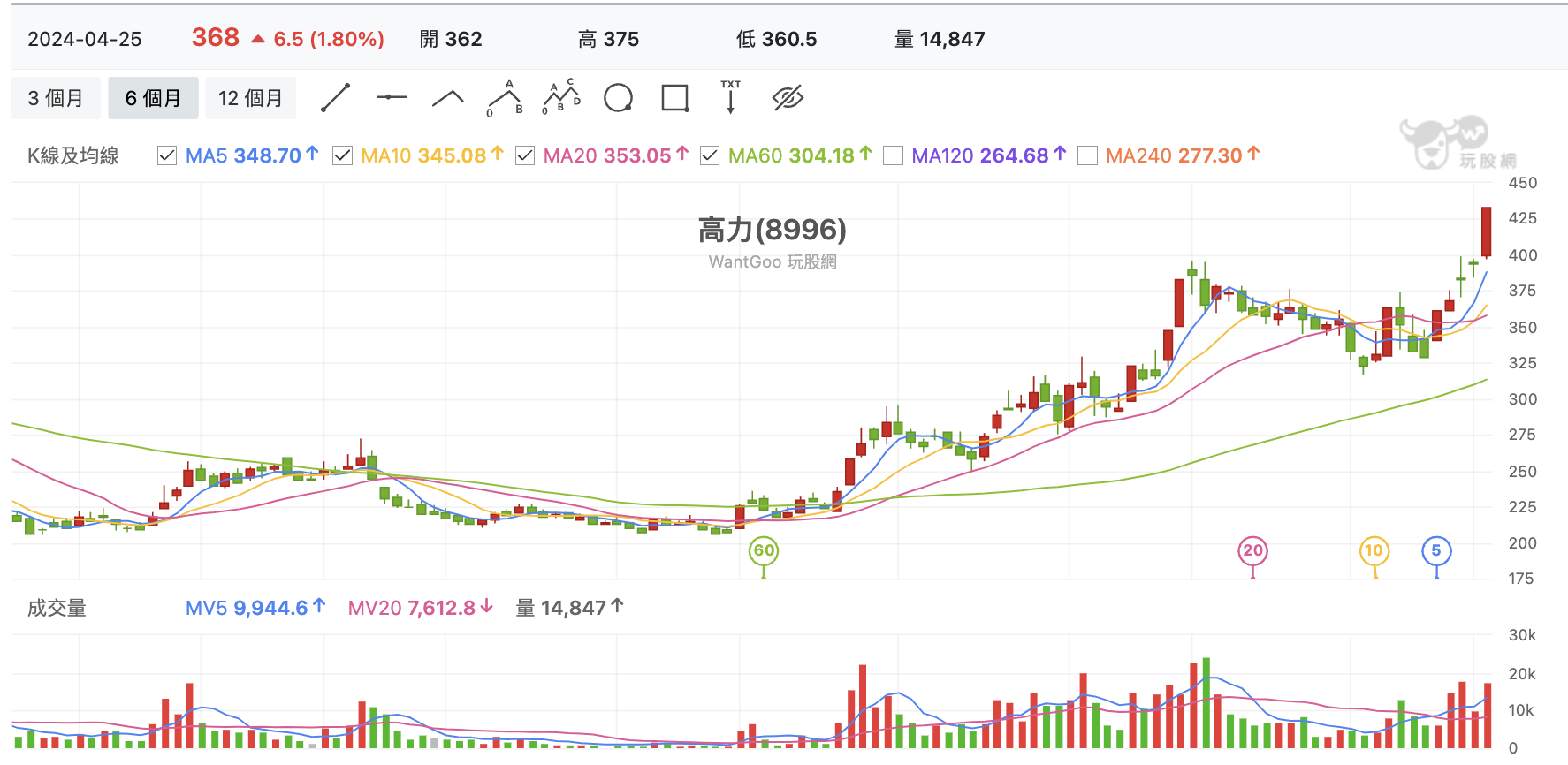Uncheck the MA20 moving average checkbox
This screenshot has height=765, width=1568.
pyautogui.click(x=524, y=155)
